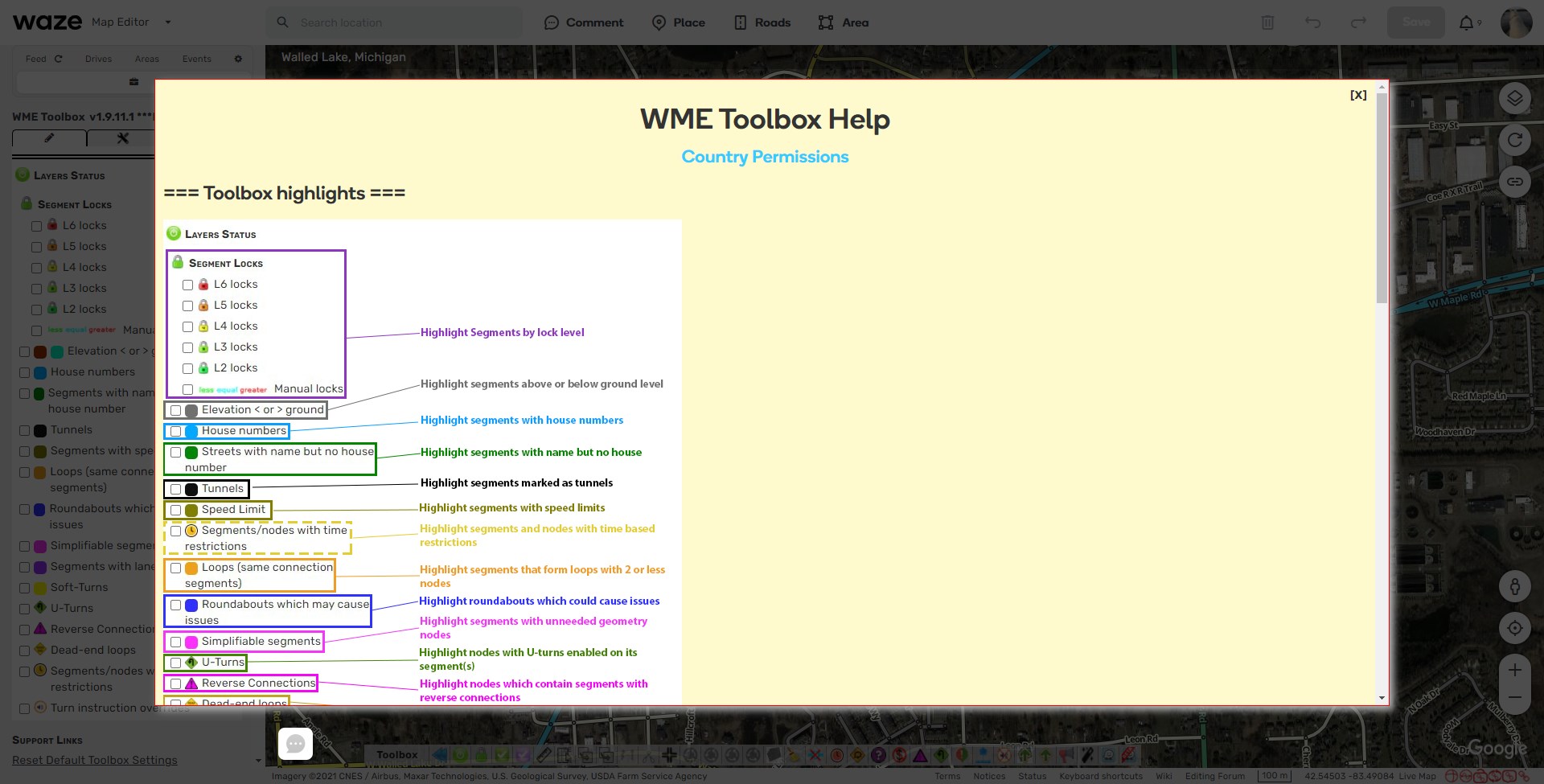Open feed settings gear icon

pos(238,59)
